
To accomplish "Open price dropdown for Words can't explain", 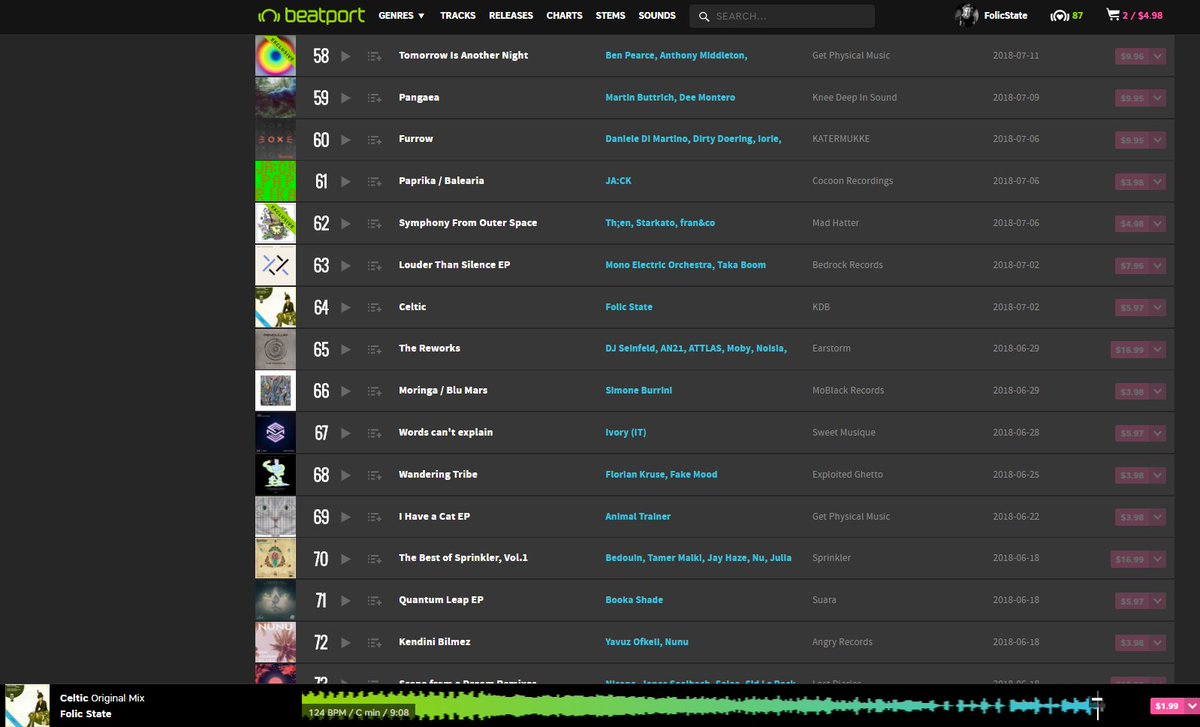I will pyautogui.click(x=1158, y=434).
